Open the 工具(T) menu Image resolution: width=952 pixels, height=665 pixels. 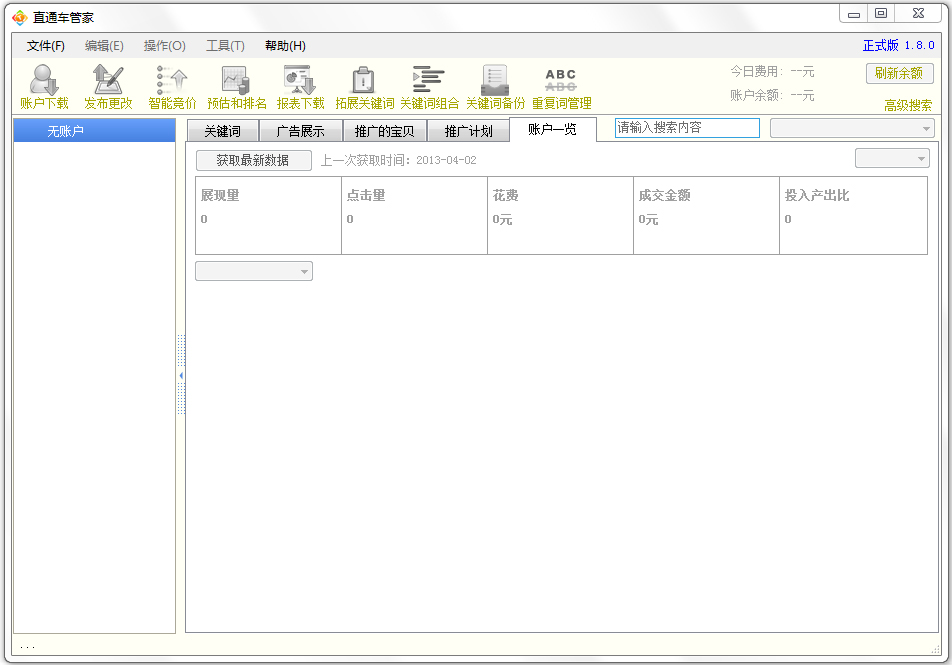tap(225, 46)
